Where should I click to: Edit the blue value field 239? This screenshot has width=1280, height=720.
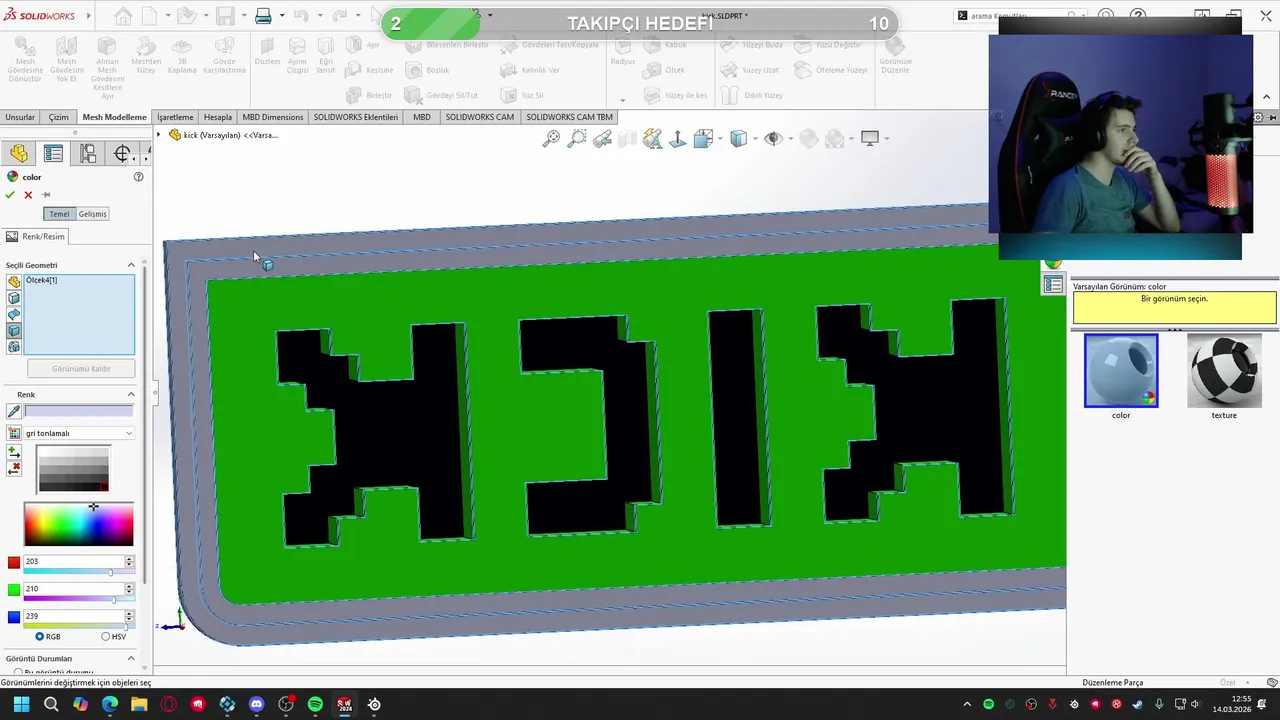point(74,616)
